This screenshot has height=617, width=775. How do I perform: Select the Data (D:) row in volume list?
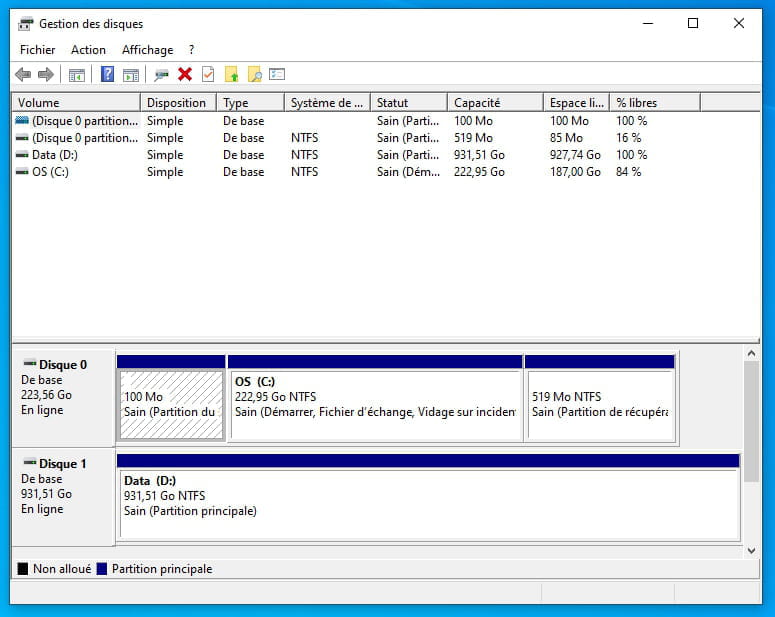[x=55, y=155]
